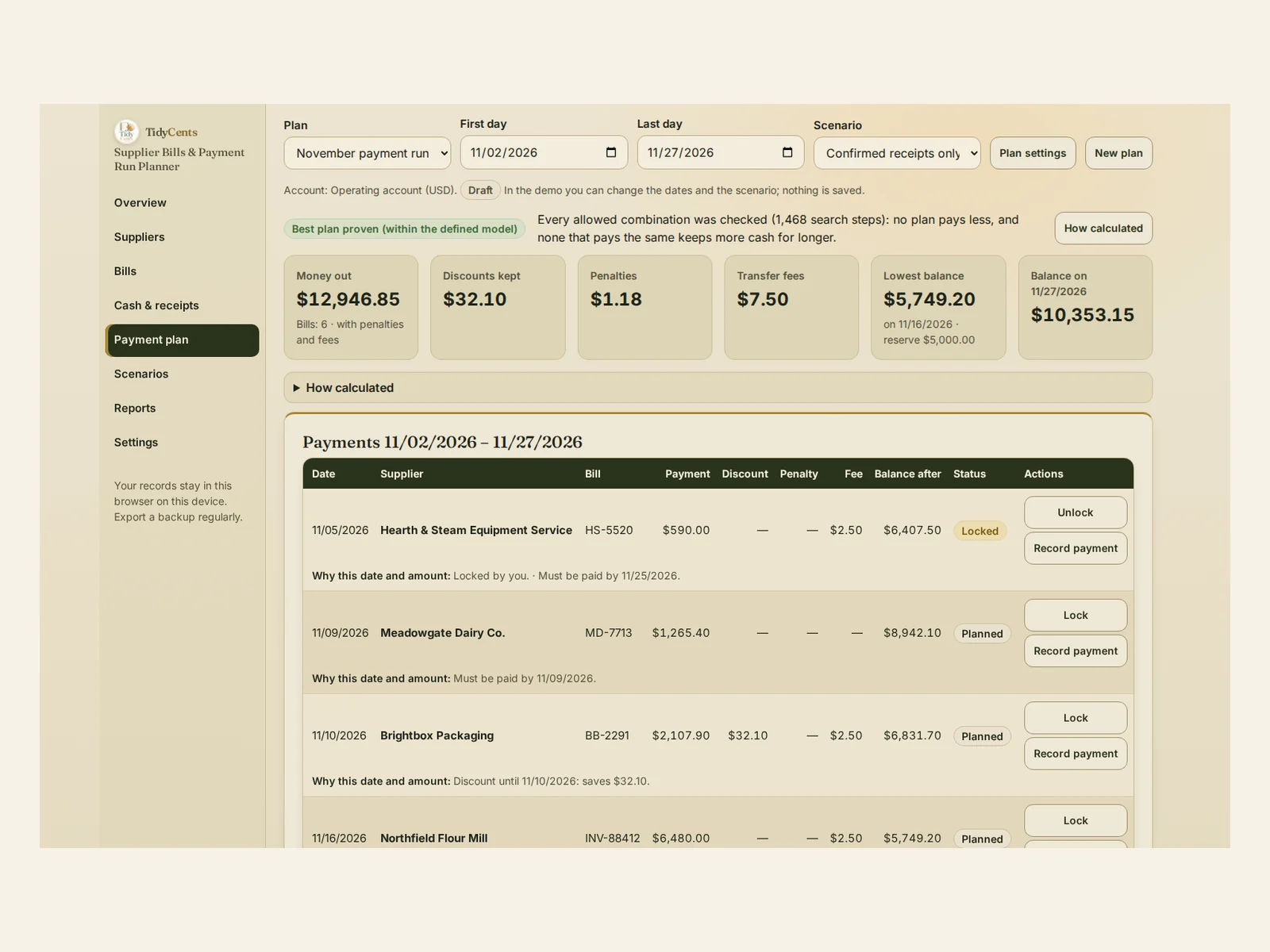Record payment for Brightbox Packaging
The height and width of the screenshot is (952, 1270).
click(x=1076, y=754)
